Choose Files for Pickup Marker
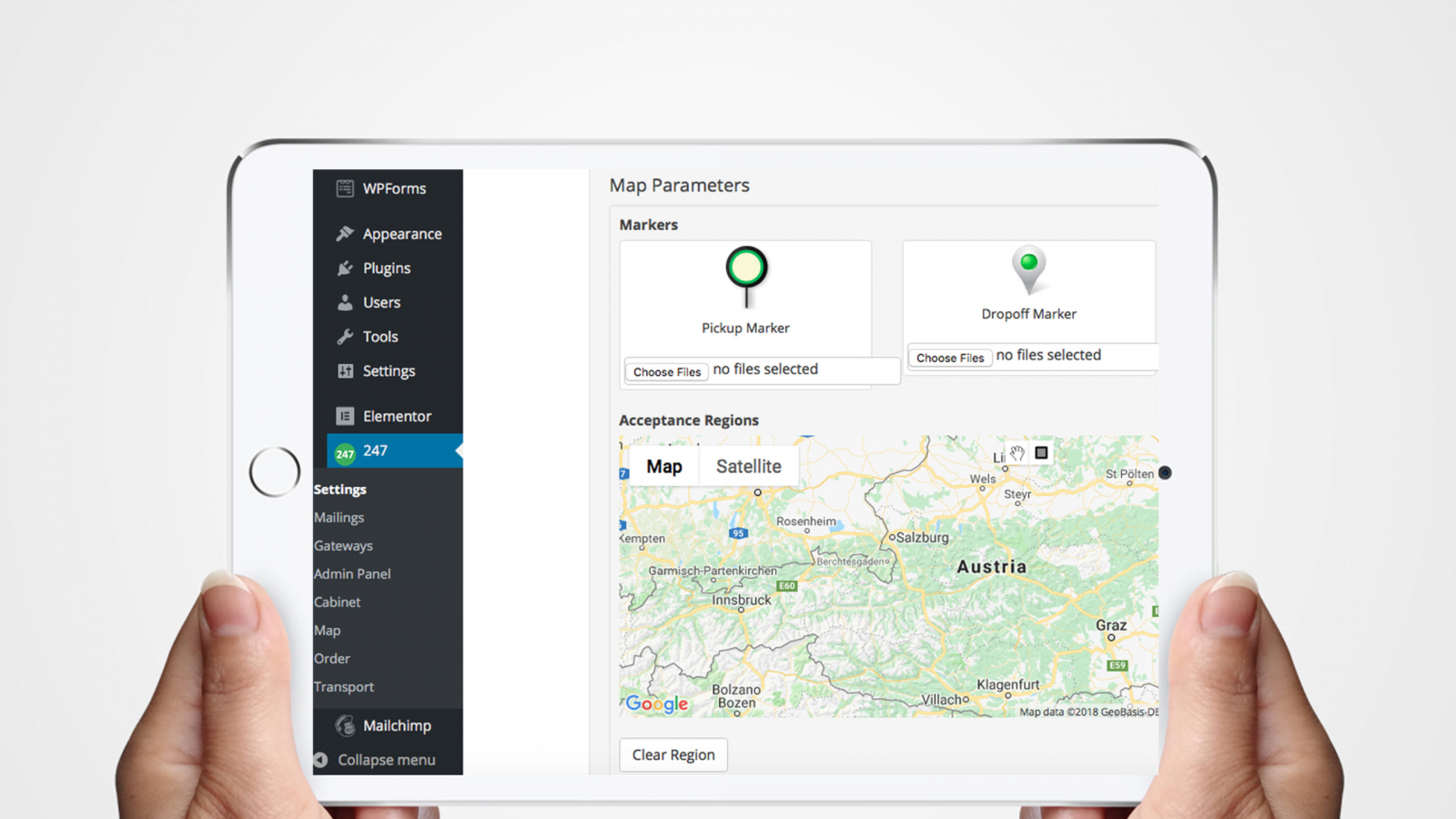This screenshot has height=819, width=1456. pyautogui.click(x=667, y=371)
